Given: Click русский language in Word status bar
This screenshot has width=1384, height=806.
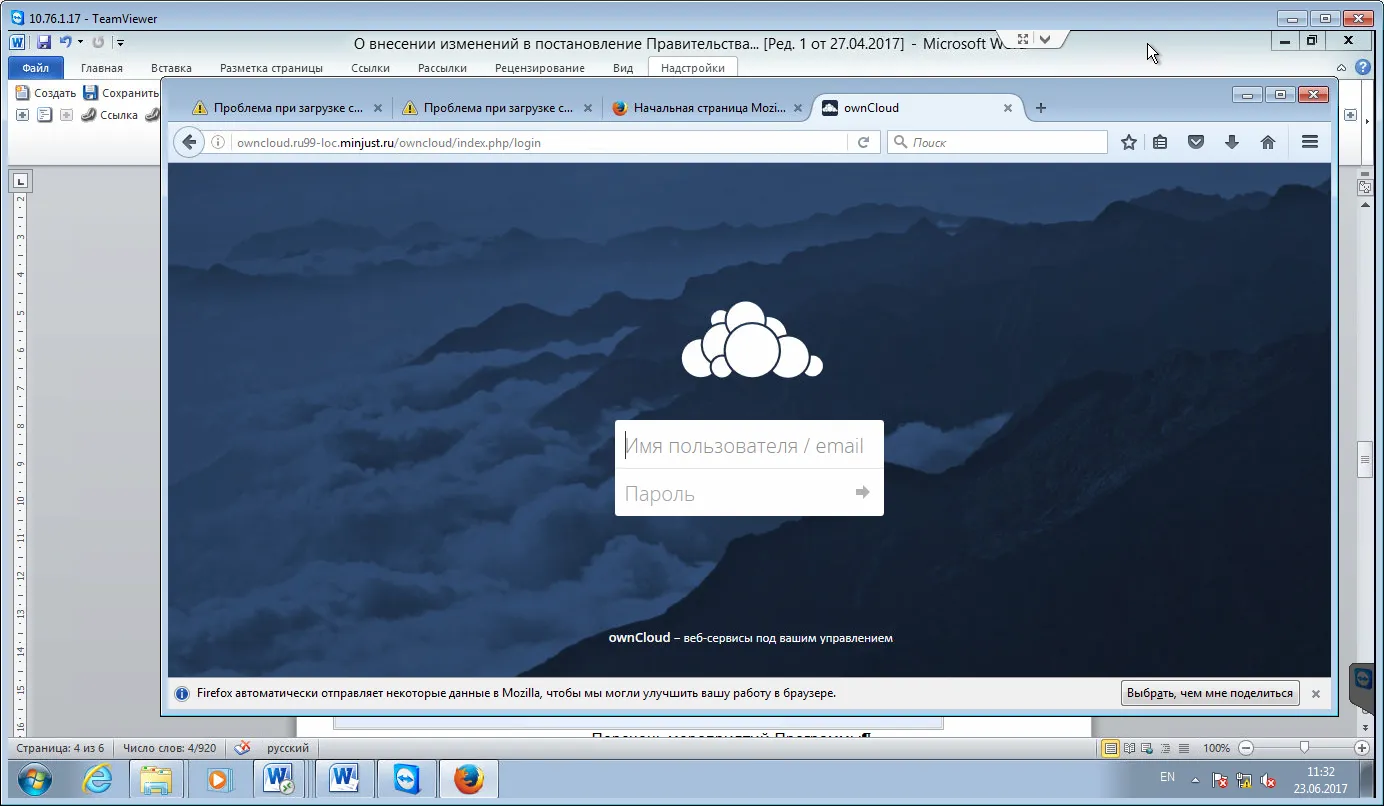Looking at the screenshot, I should 287,748.
